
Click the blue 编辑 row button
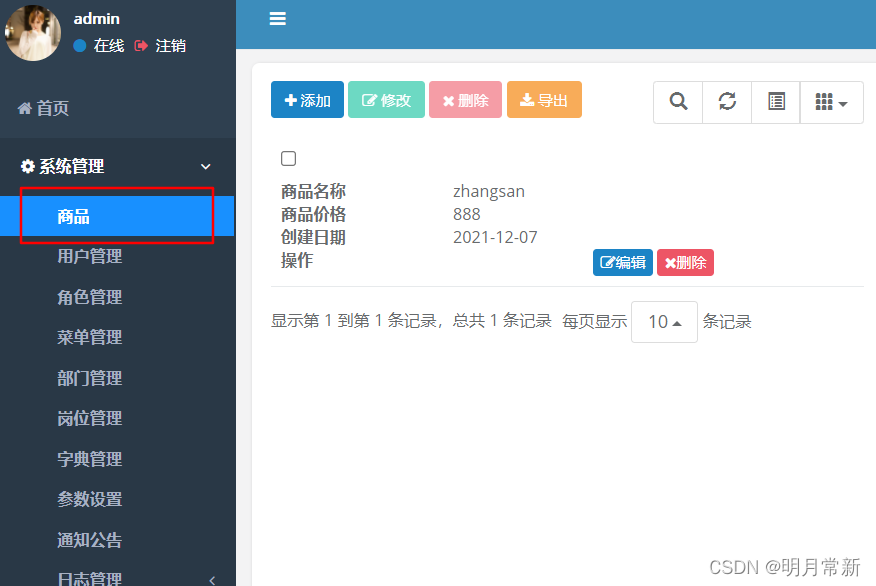pos(622,263)
